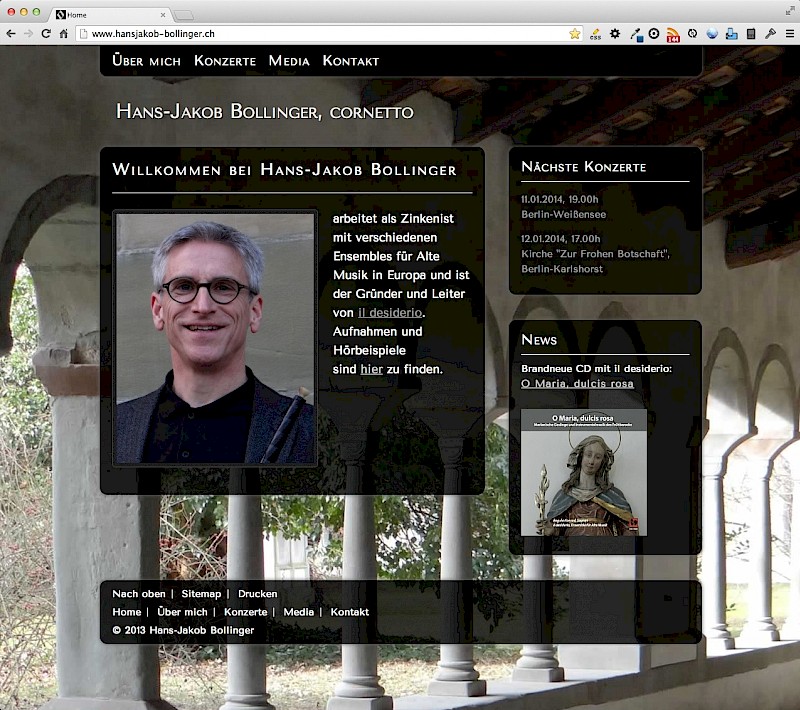Open the CSS pencil extension
Viewport: 800px width, 710px height.
click(x=596, y=34)
